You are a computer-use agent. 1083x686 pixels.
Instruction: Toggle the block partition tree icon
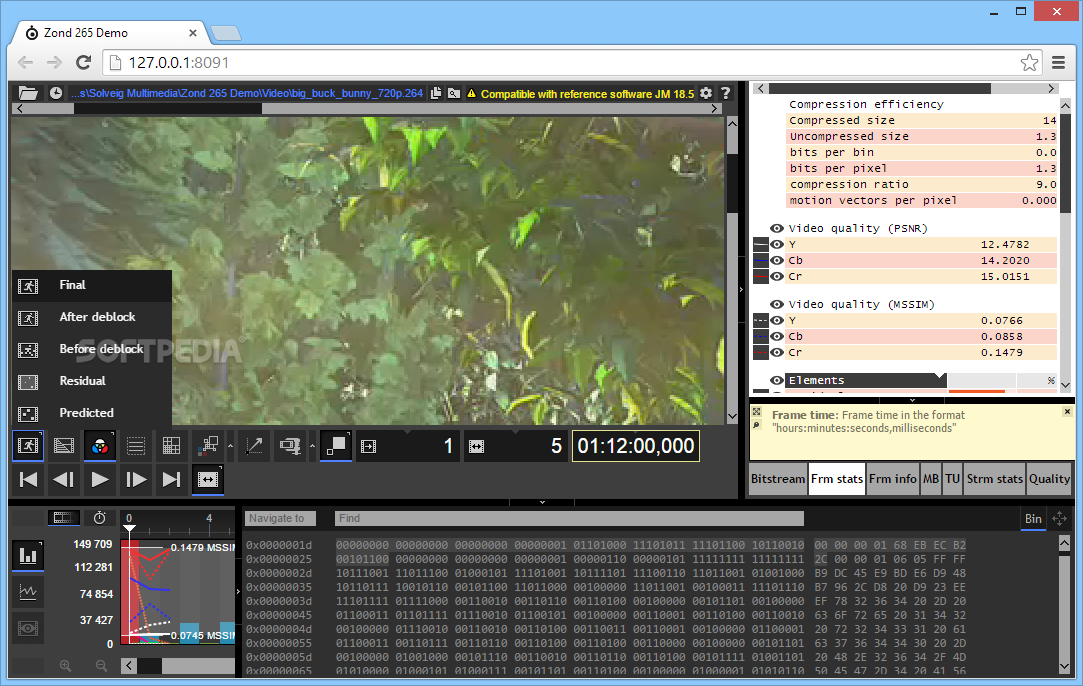[x=208, y=446]
